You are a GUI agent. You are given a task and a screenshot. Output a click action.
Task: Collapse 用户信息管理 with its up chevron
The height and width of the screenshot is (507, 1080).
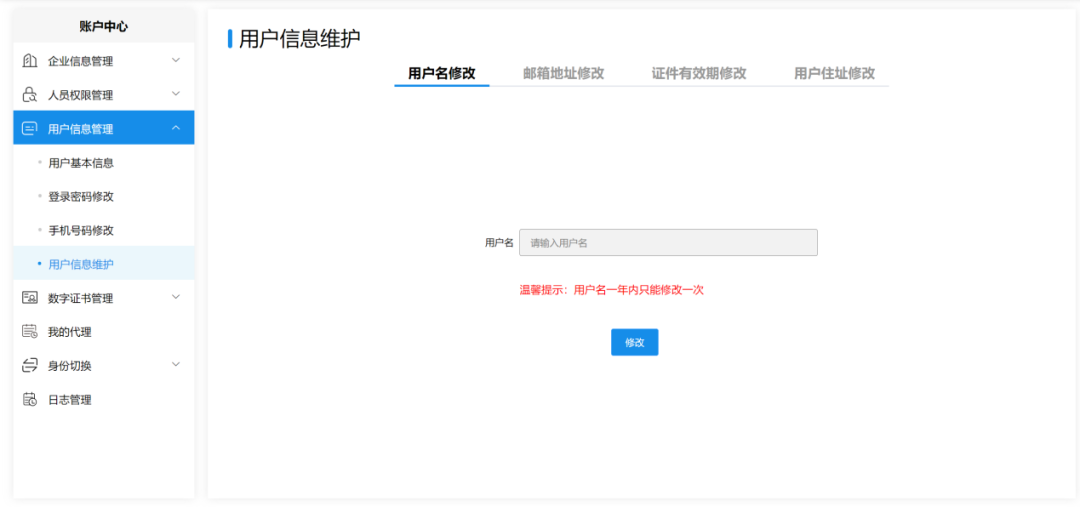pyautogui.click(x=176, y=127)
